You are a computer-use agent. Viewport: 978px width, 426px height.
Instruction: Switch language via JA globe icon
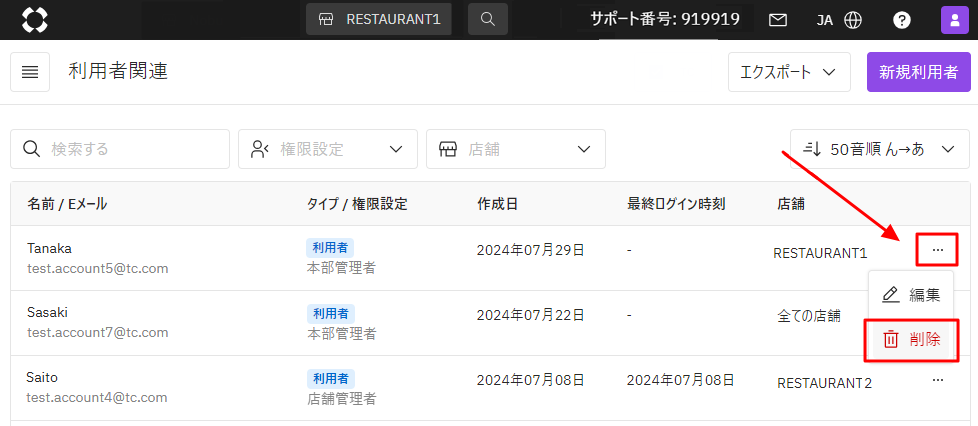(x=838, y=19)
